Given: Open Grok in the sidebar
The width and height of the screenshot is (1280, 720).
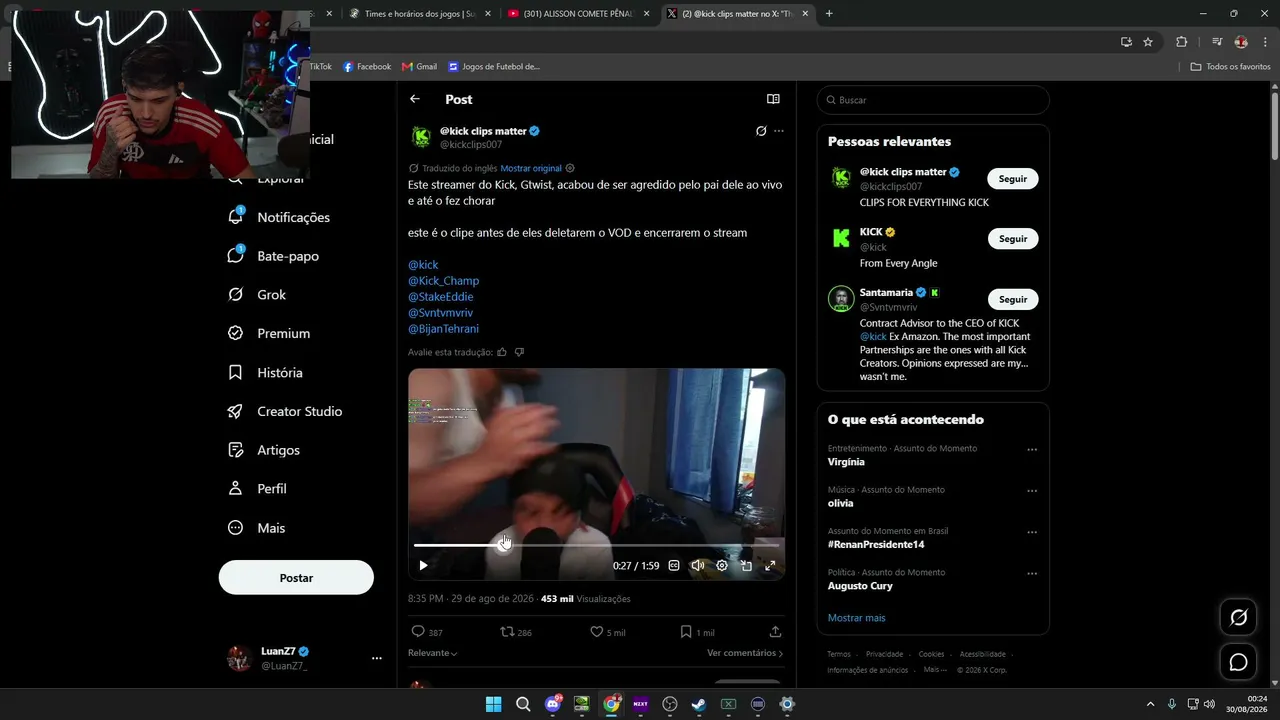Looking at the screenshot, I should point(257,295).
